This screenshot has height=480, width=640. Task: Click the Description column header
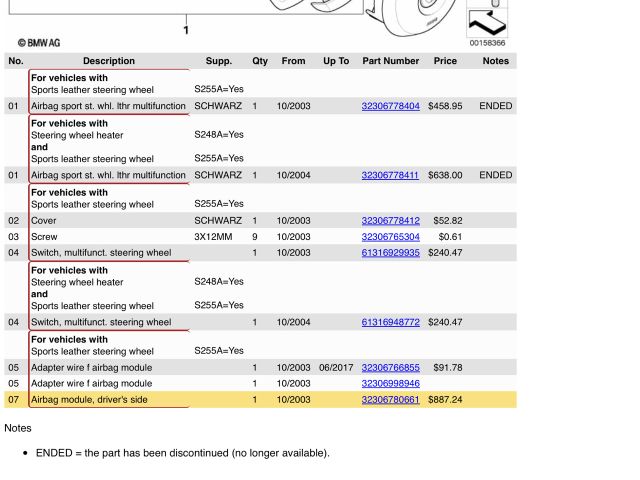[109, 61]
